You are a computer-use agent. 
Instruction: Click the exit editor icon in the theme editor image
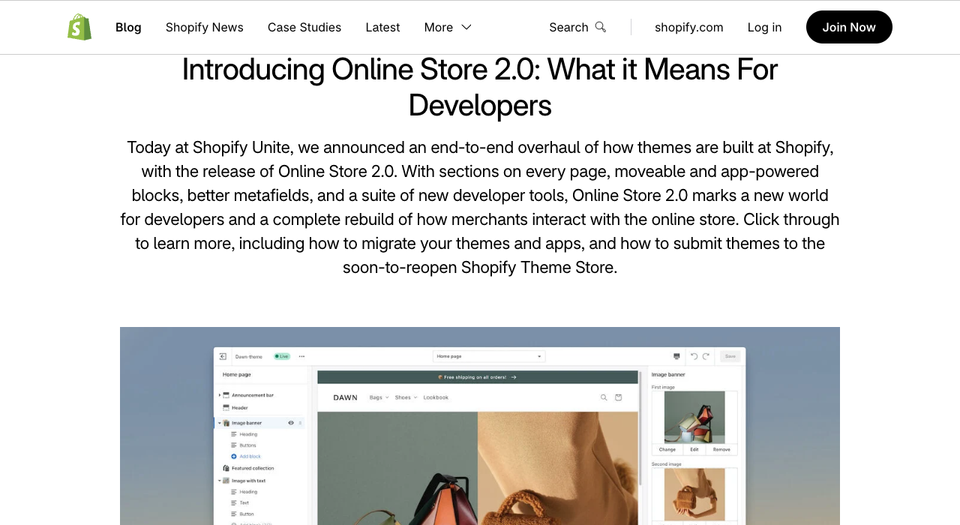click(x=223, y=356)
